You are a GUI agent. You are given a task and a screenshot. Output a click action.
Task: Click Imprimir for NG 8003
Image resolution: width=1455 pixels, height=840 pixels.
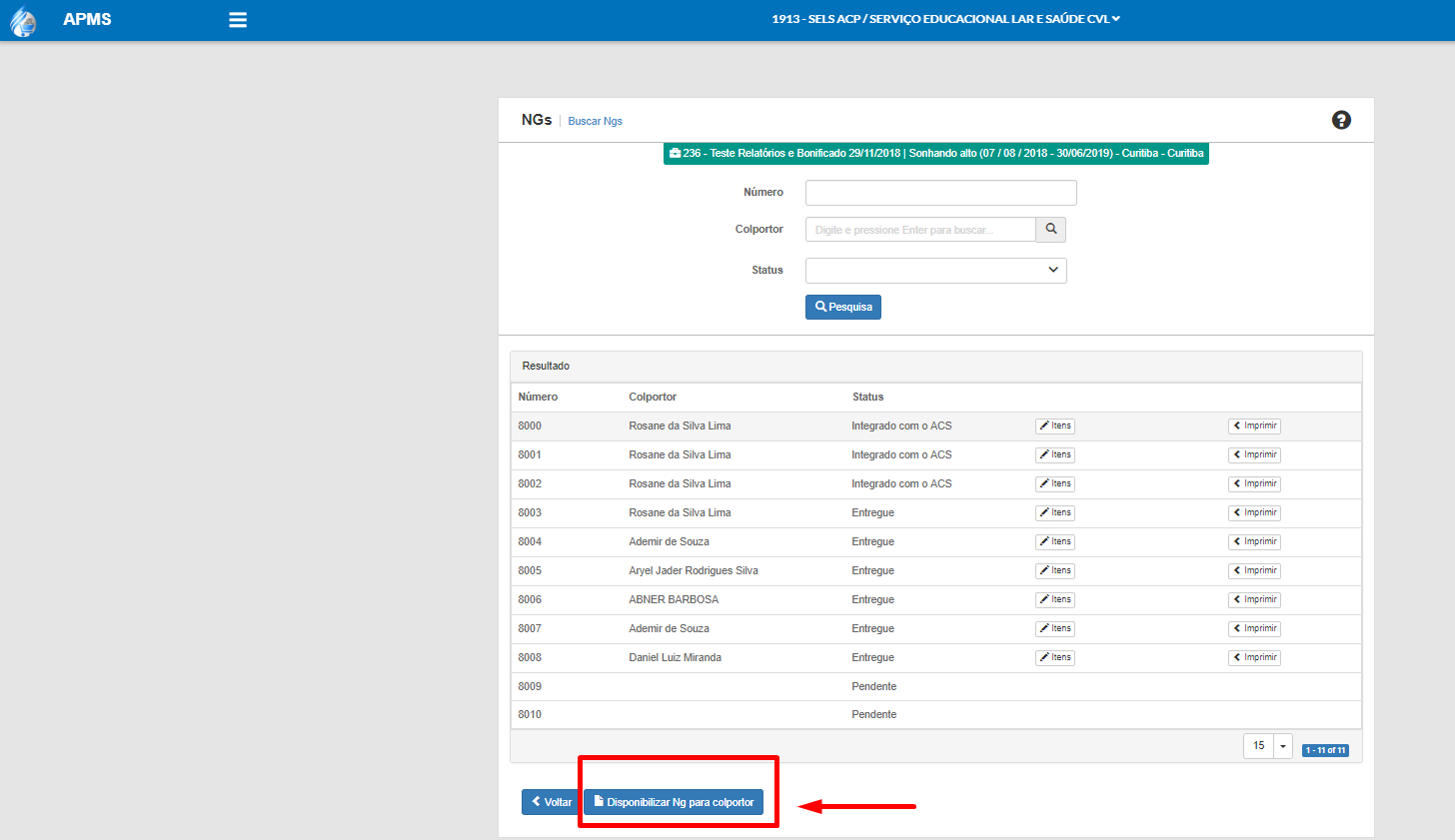[x=1254, y=512]
